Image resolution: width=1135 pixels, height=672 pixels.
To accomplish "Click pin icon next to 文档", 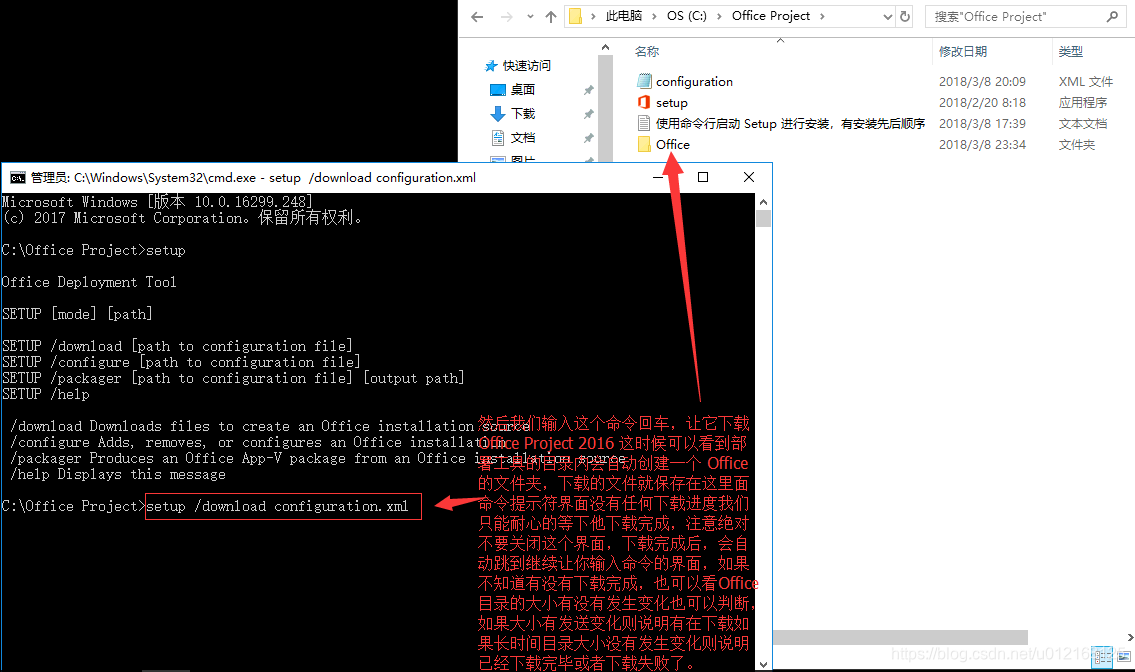I will point(588,138).
